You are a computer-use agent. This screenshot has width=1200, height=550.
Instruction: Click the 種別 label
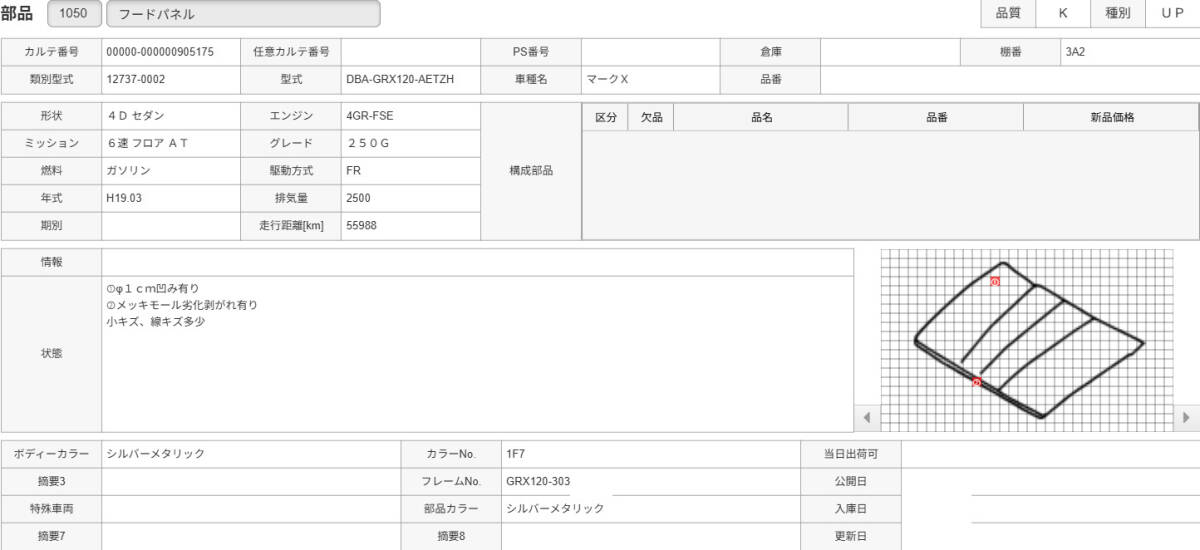pyautogui.click(x=1118, y=14)
